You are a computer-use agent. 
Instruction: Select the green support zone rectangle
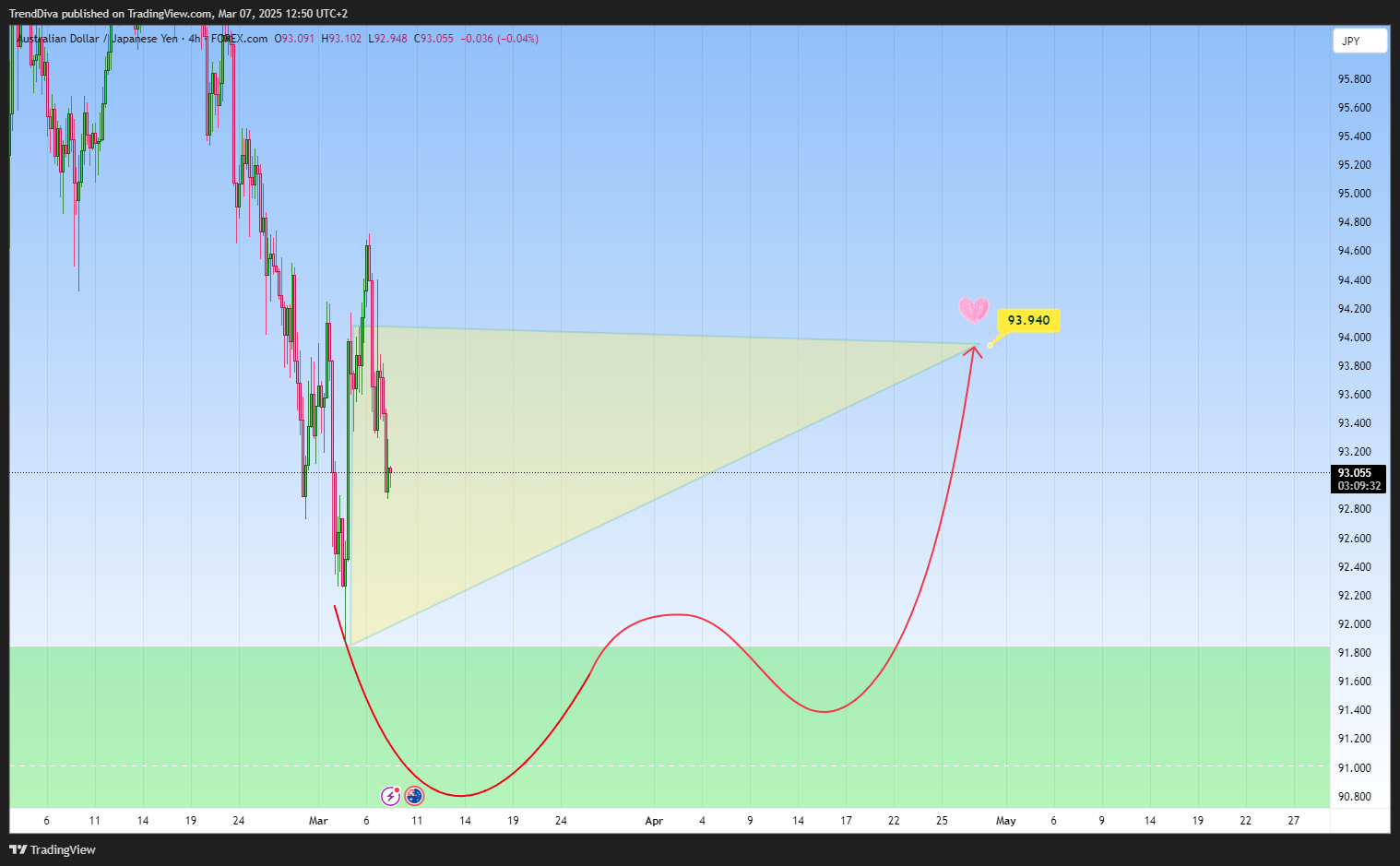pos(670,727)
